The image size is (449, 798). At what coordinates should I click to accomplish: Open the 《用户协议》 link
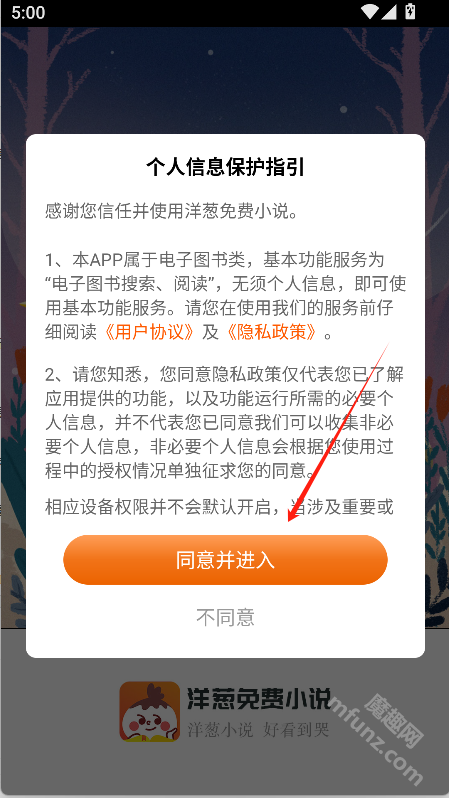(x=149, y=332)
